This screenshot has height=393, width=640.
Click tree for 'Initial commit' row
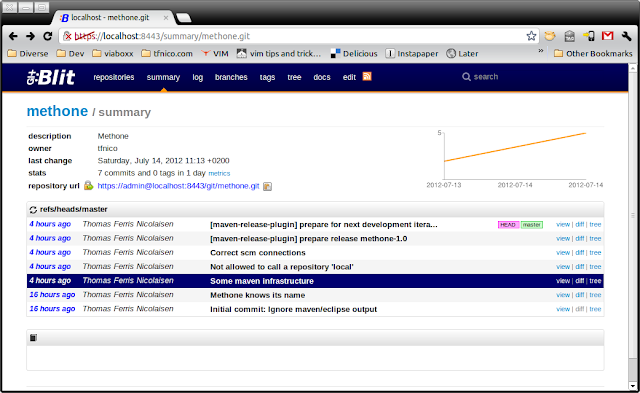tap(595, 309)
